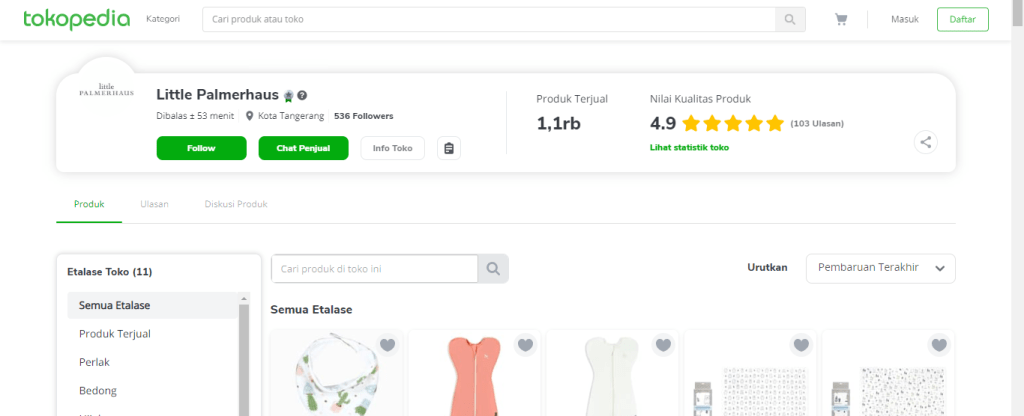Toggle wishlist heart on the white swaddle
Viewport: 1024px width, 416px height.
[663, 345]
